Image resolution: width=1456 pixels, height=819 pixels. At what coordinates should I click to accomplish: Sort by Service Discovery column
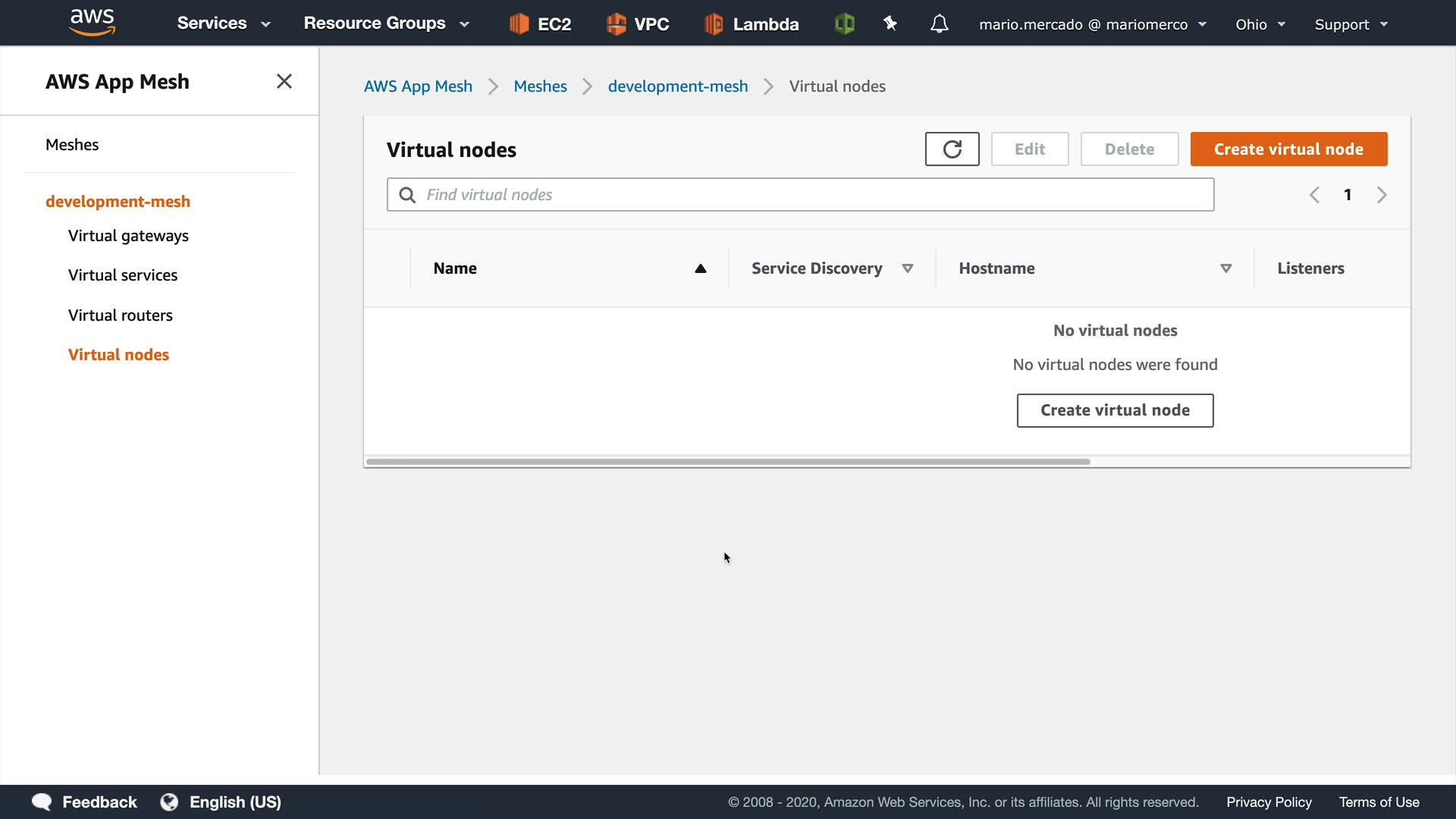click(907, 268)
